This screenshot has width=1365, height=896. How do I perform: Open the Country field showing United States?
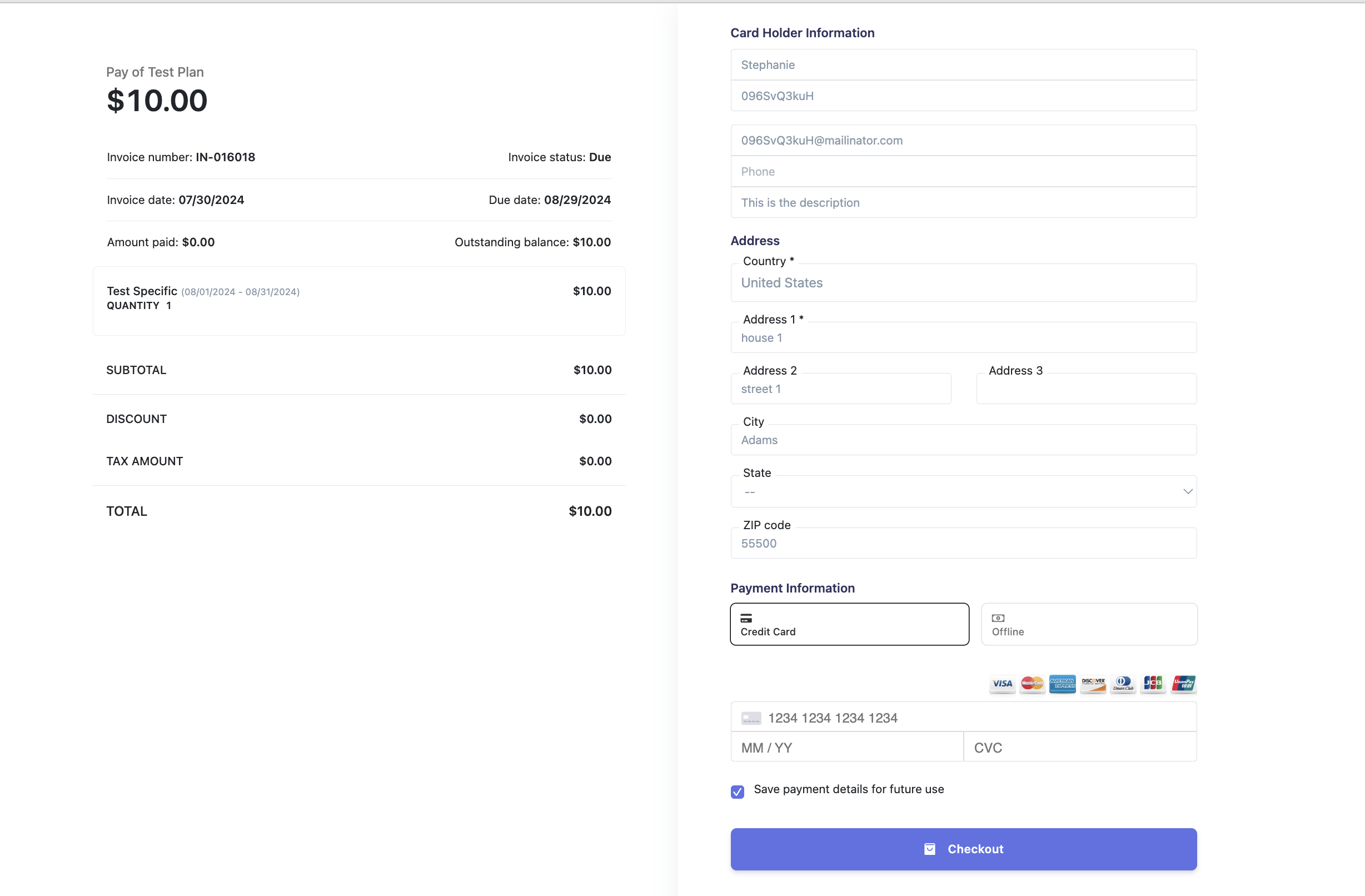pyautogui.click(x=964, y=283)
